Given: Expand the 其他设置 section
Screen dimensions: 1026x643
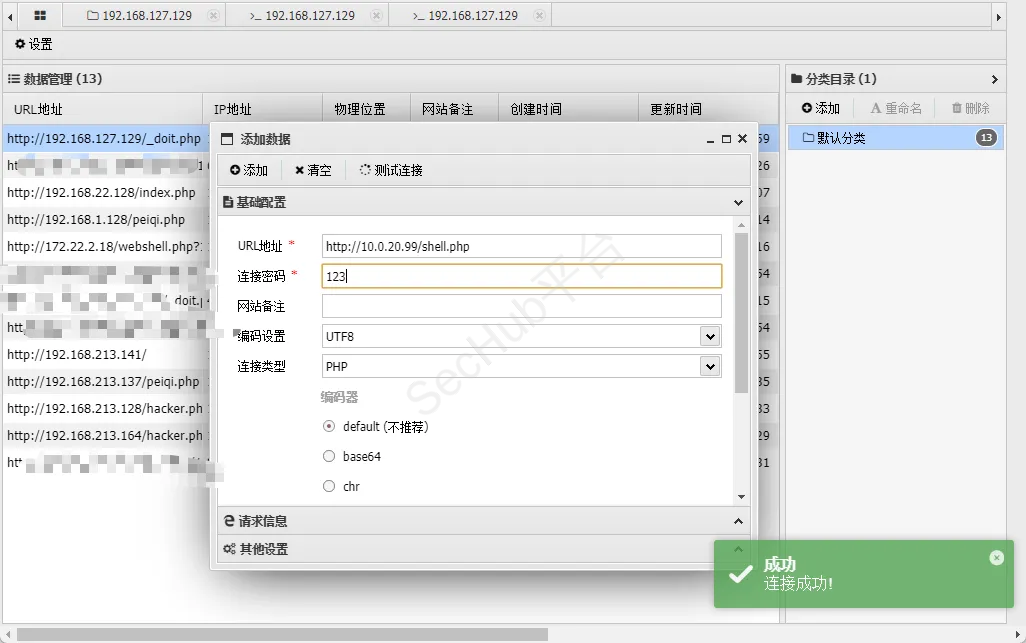Looking at the screenshot, I should click(484, 549).
